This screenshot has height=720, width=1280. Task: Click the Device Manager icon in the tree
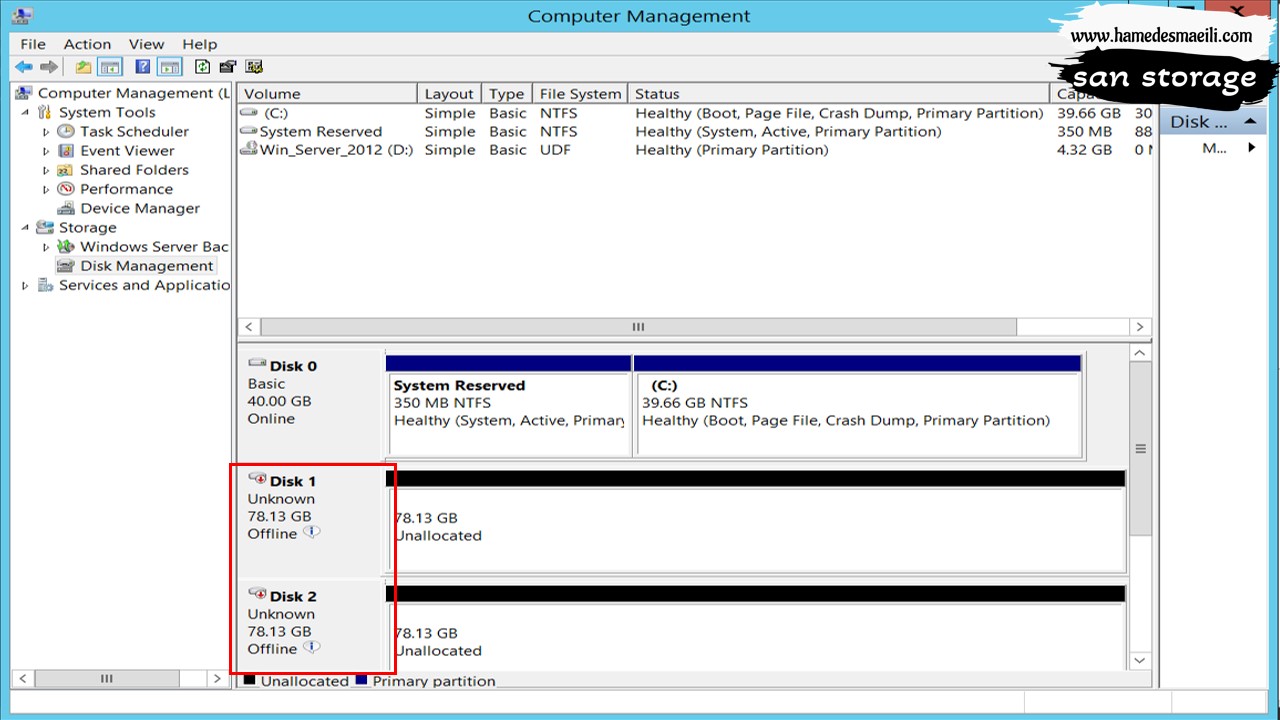(66, 208)
